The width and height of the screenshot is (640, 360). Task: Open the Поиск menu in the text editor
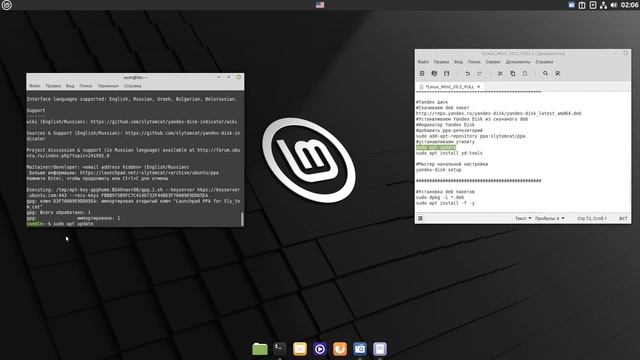(x=474, y=62)
